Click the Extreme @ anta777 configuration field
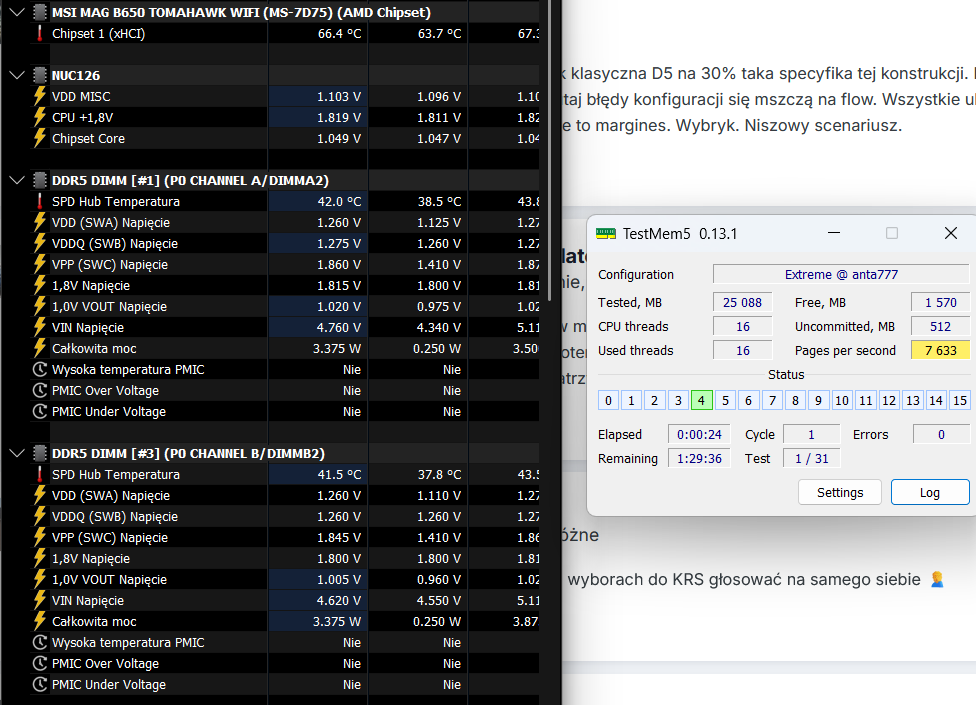 pos(841,274)
